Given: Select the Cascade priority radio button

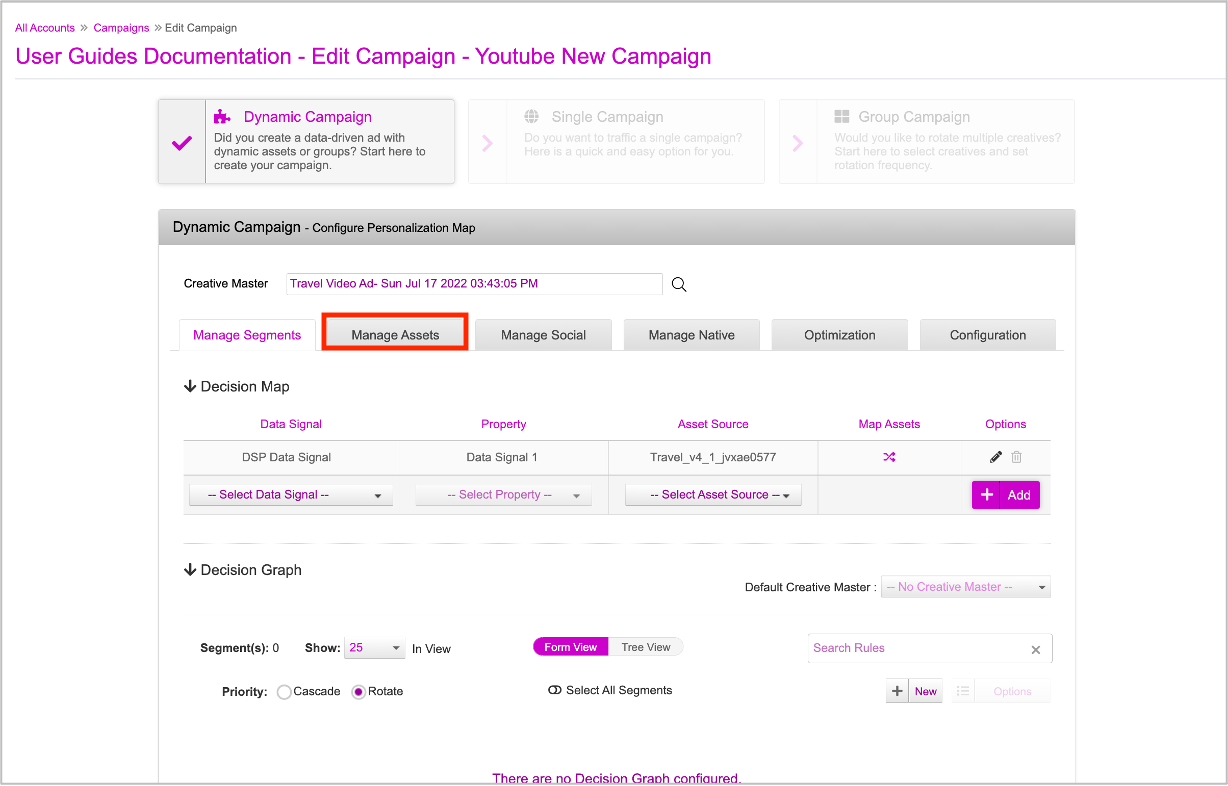Looking at the screenshot, I should click(x=284, y=692).
